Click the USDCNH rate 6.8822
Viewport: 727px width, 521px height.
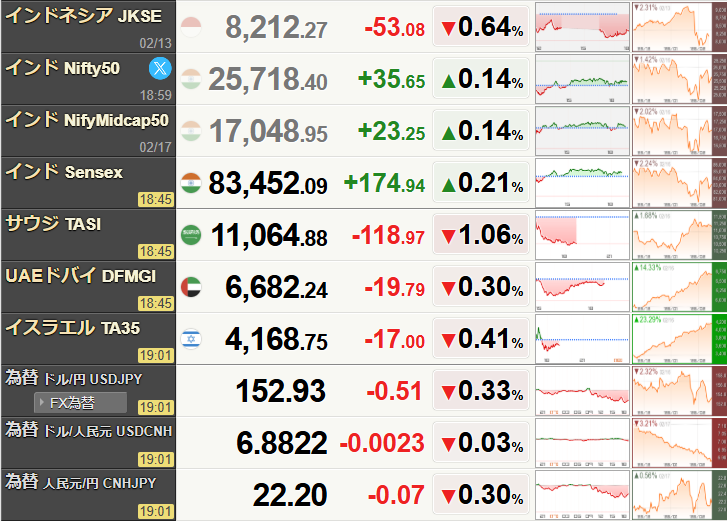coord(282,443)
